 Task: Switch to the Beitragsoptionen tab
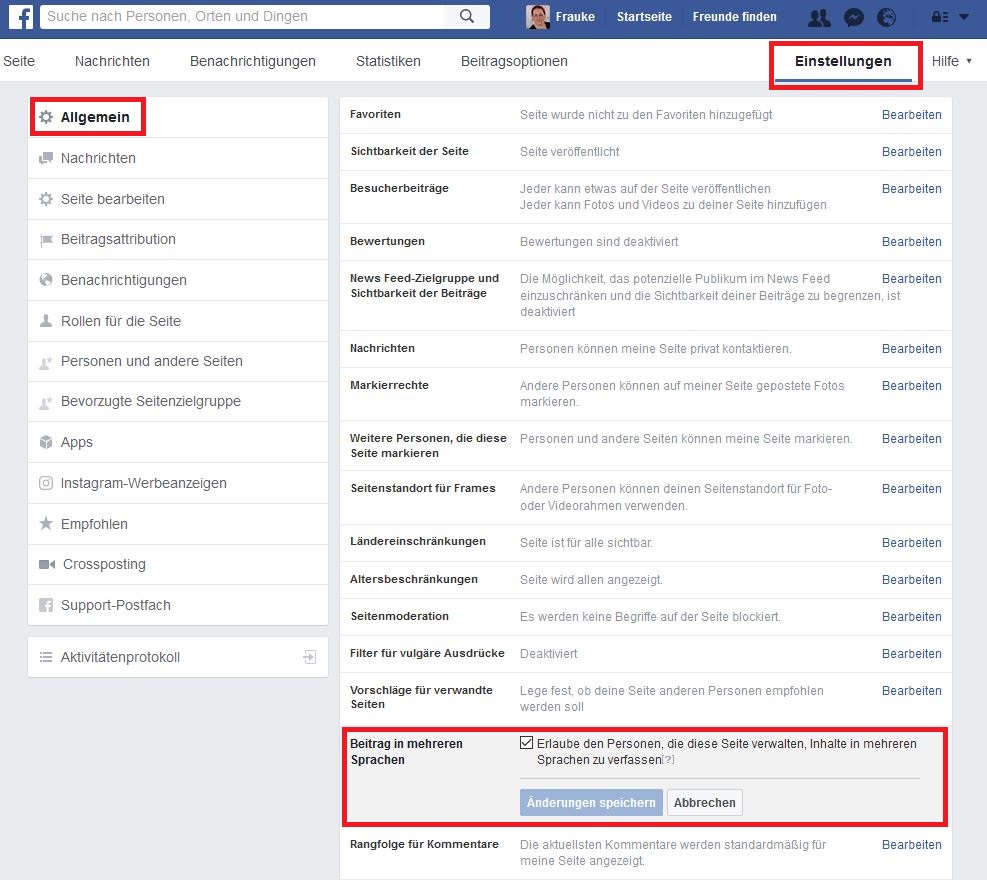[x=514, y=61]
